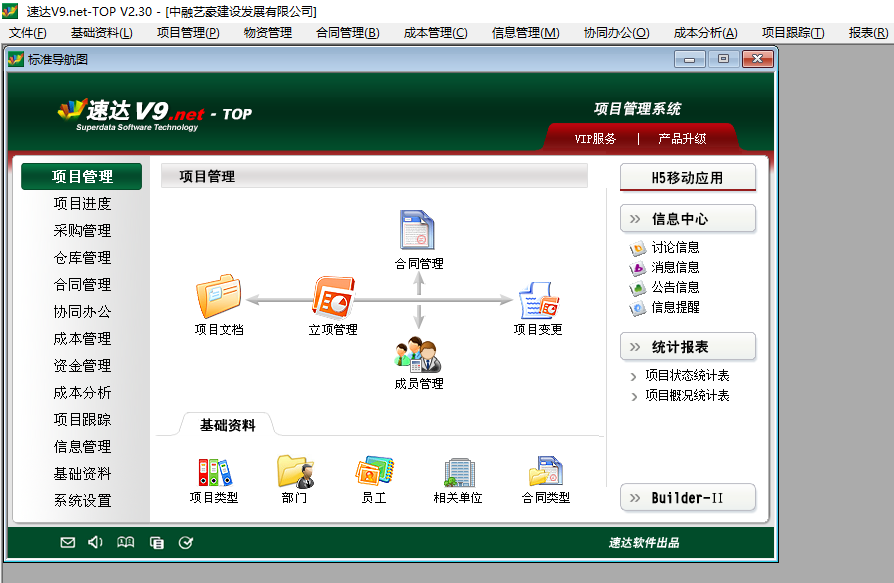Click the circular checkmark icon in bottom bar
The height and width of the screenshot is (583, 894).
tap(186, 543)
